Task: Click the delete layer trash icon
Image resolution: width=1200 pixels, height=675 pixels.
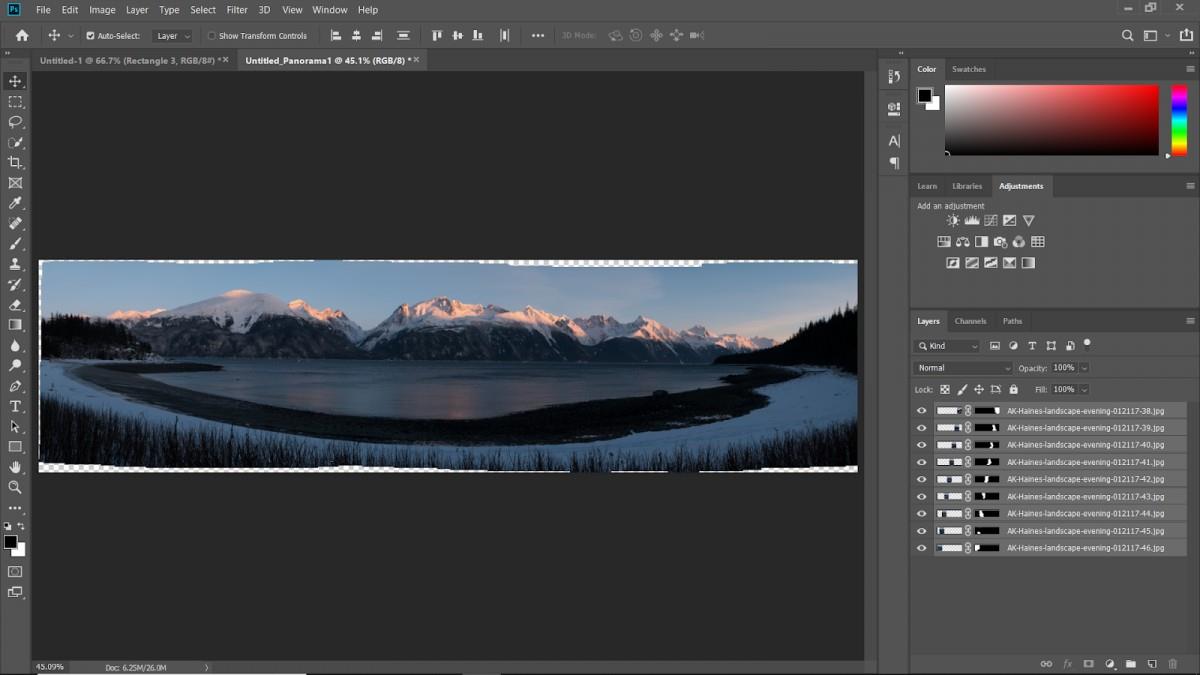Action: (x=1172, y=664)
